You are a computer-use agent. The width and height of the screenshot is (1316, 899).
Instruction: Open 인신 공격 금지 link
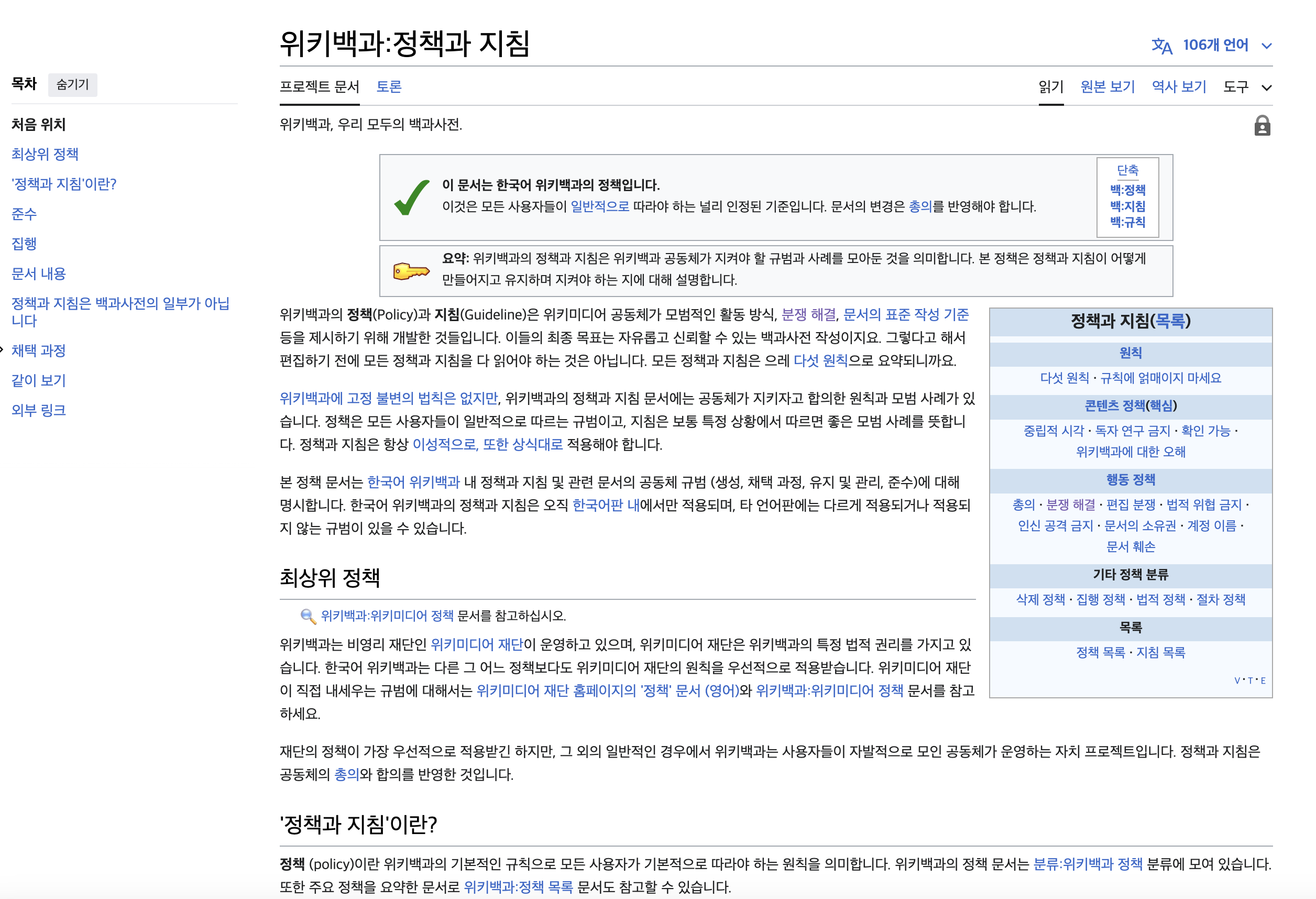pyautogui.click(x=1056, y=526)
